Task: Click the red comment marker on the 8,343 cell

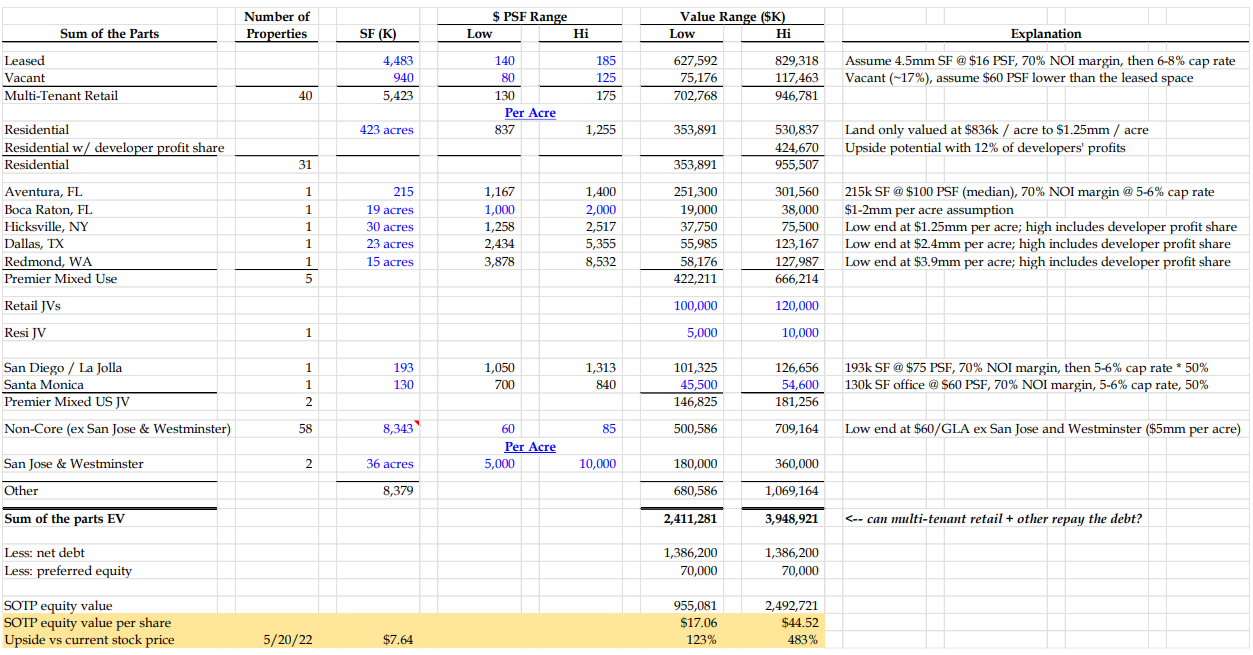Action: pyautogui.click(x=417, y=423)
